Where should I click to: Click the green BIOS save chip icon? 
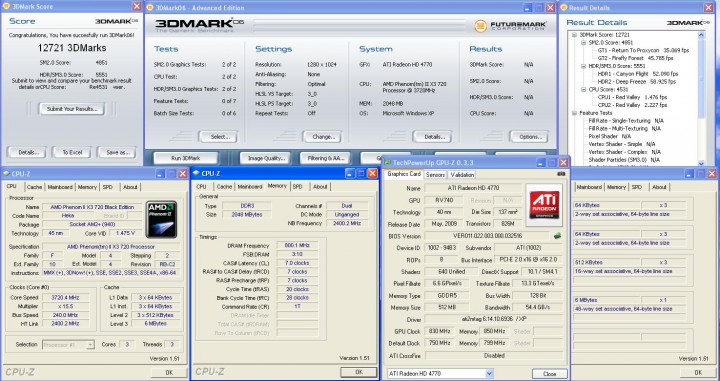tap(557, 236)
